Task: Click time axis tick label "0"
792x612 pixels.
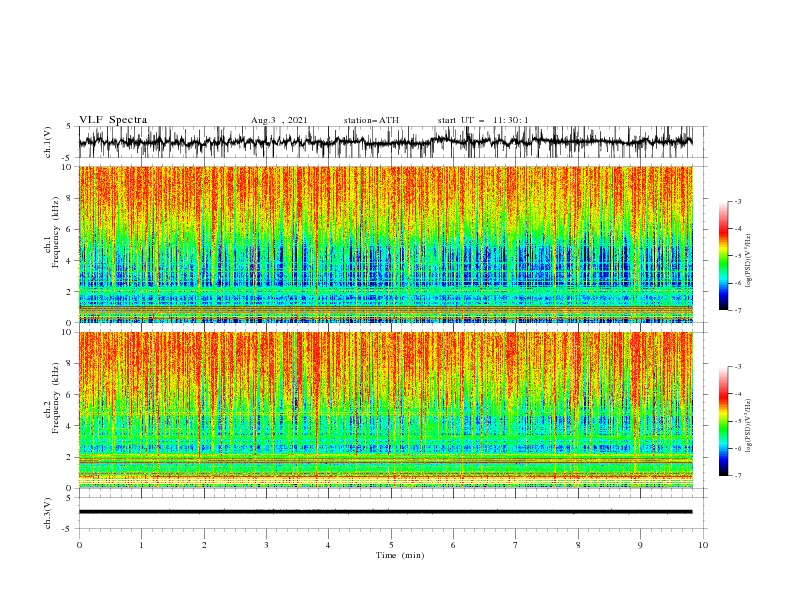Action: point(79,545)
